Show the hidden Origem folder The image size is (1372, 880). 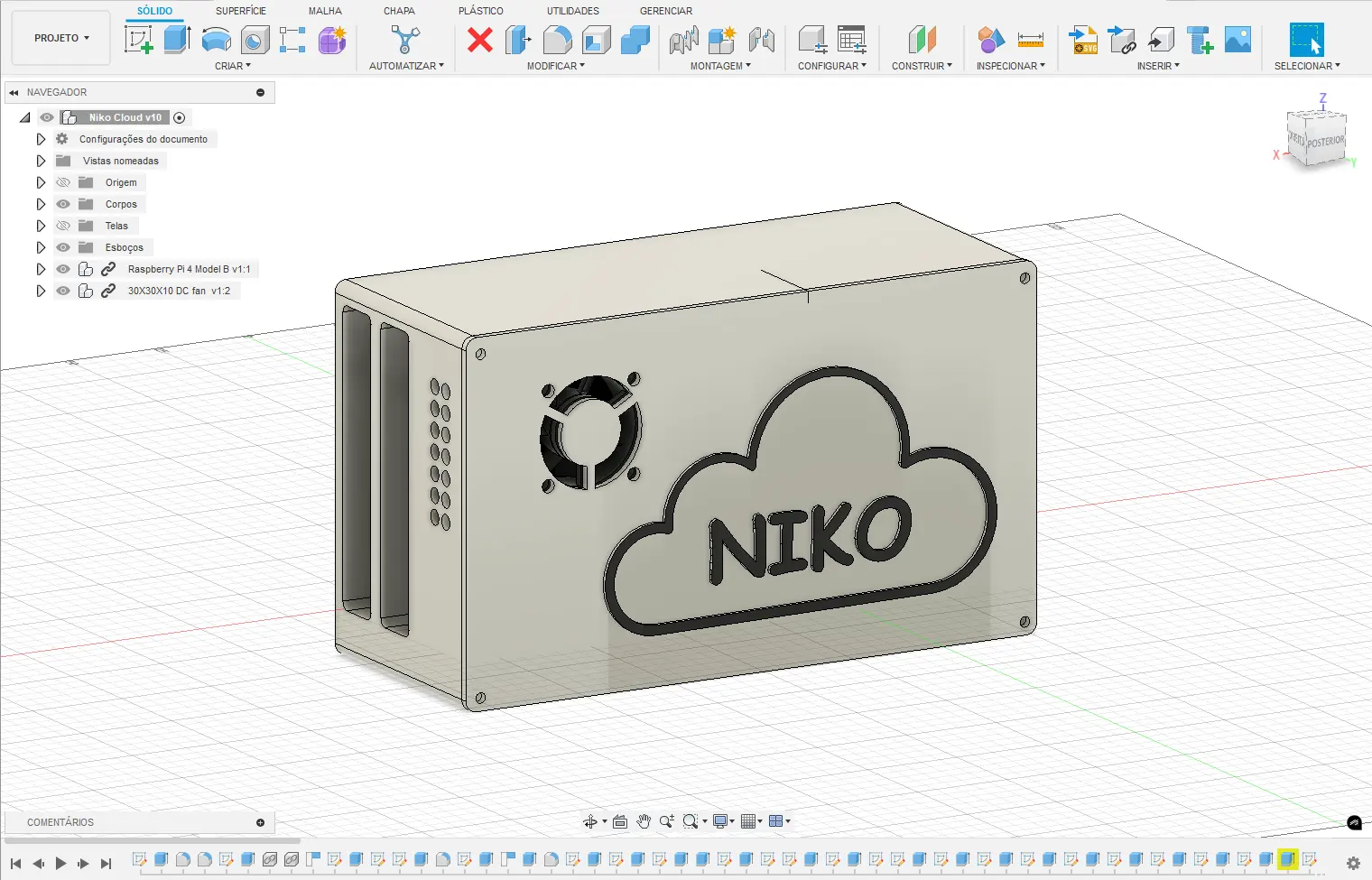pyautogui.click(x=63, y=182)
